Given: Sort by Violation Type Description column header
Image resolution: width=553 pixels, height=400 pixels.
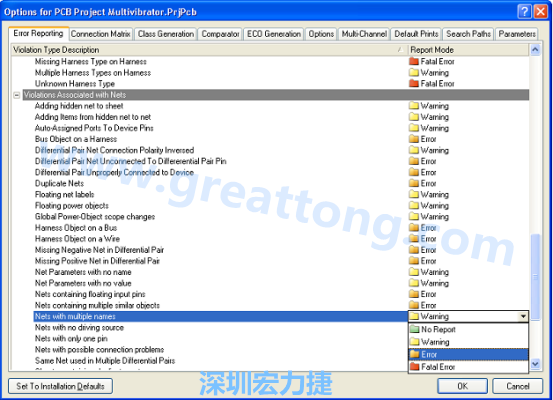Looking at the screenshot, I should coord(209,50).
